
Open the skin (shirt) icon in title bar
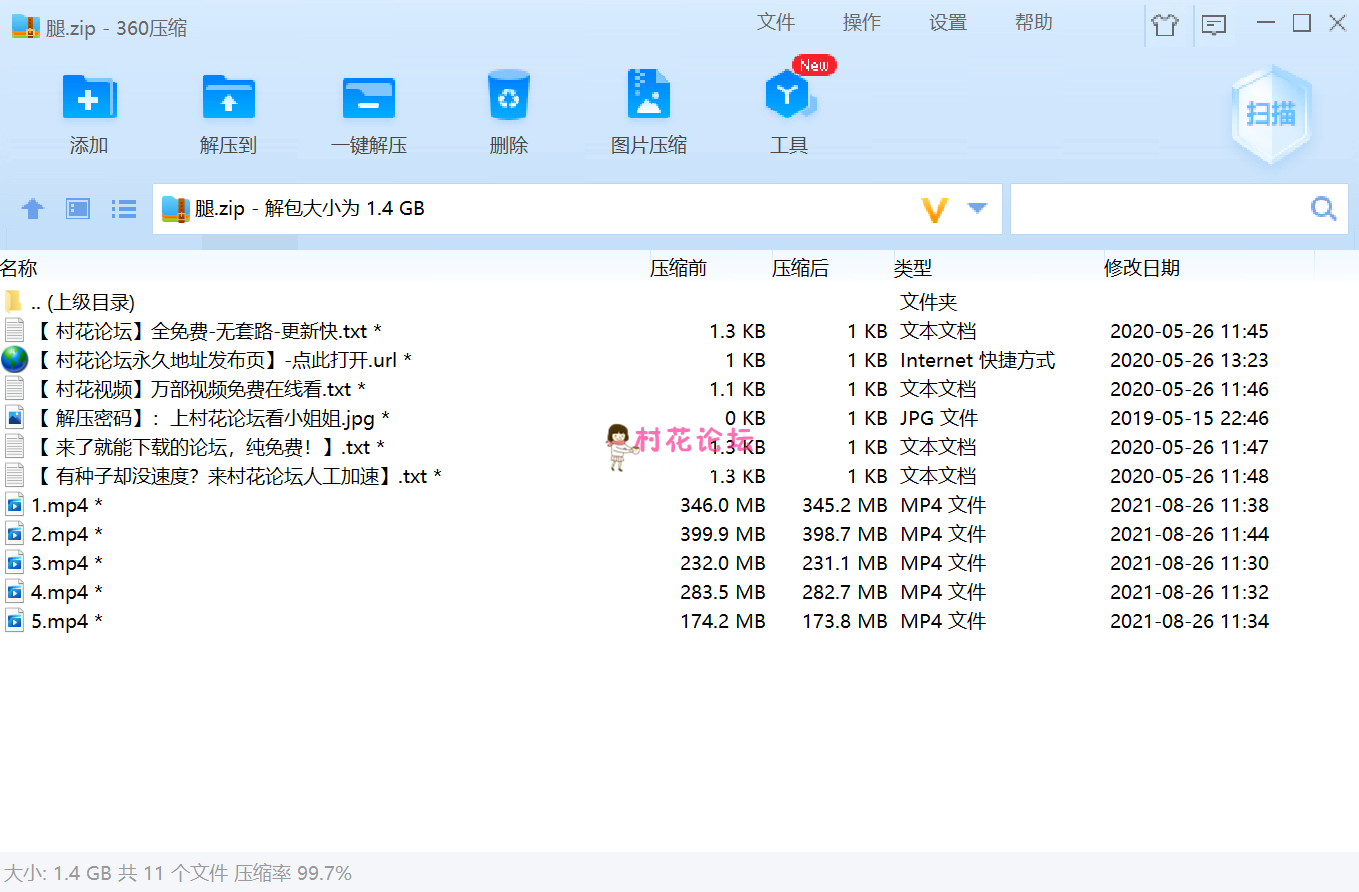coord(1165,25)
